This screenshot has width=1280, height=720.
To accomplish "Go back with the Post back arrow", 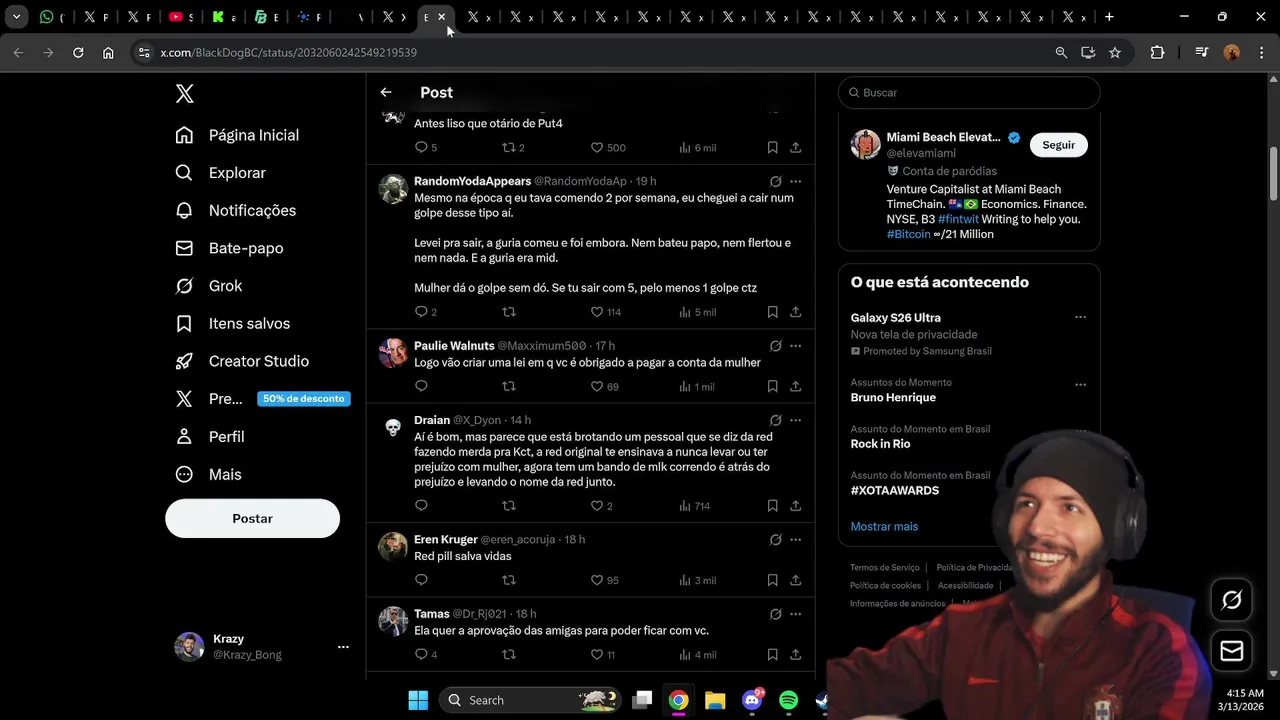I will 386,92.
